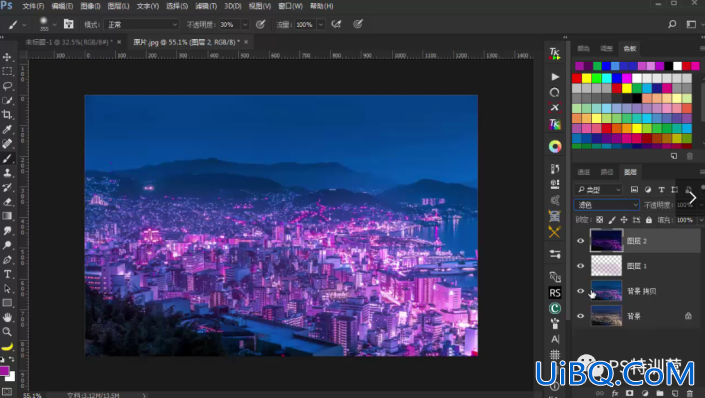Image resolution: width=705 pixels, height=398 pixels.
Task: Toggle lock image pixels brush icon
Action: tap(611, 220)
